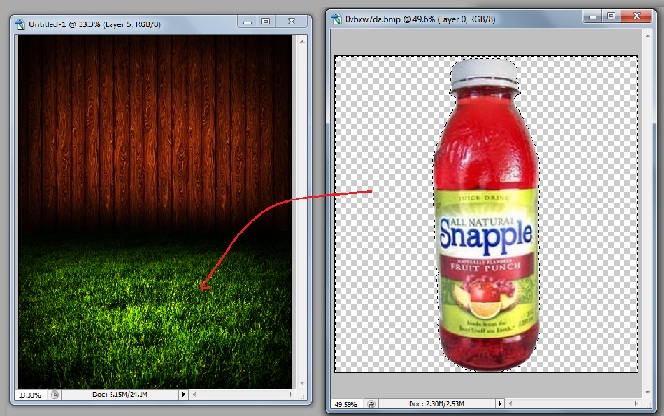Click the vertical scroll up arrow in the dz.bmp window
664x416 pixels.
(648, 37)
